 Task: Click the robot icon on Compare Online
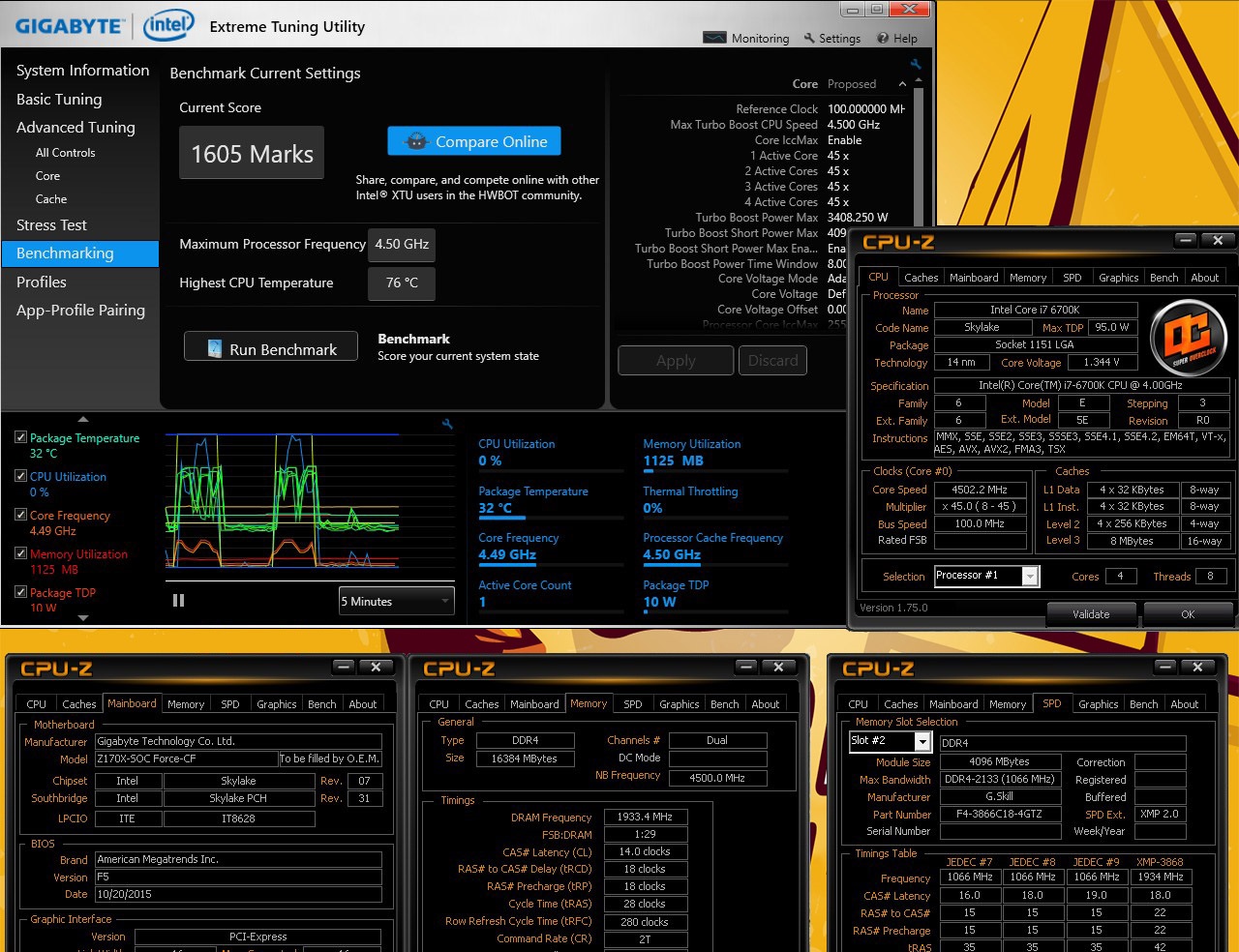coord(416,141)
